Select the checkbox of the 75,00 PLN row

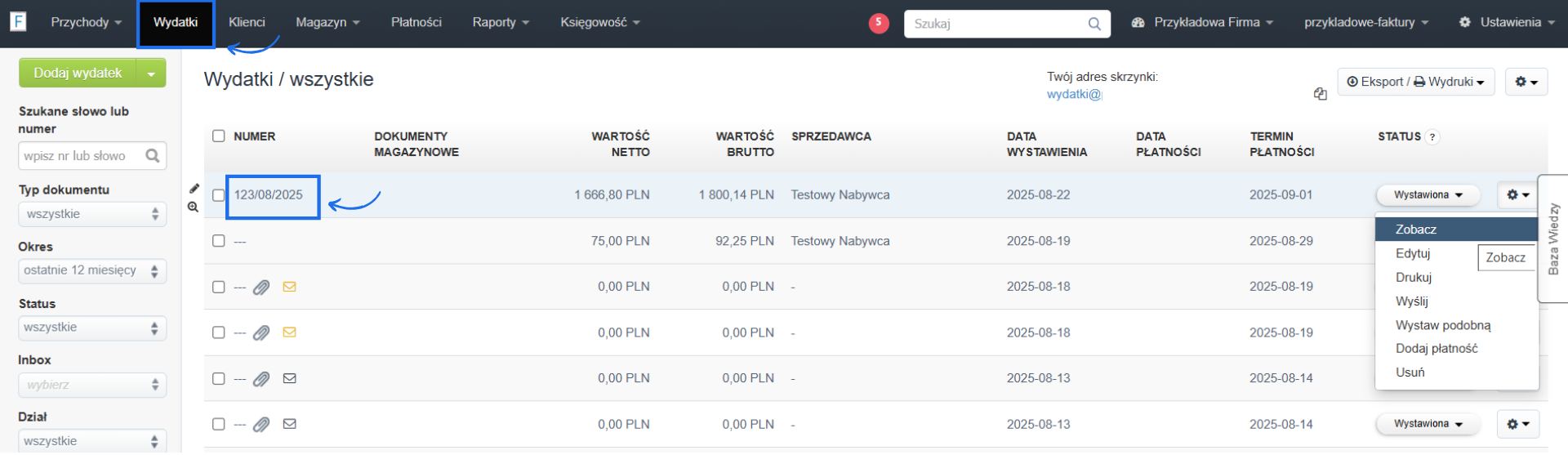coord(218,241)
